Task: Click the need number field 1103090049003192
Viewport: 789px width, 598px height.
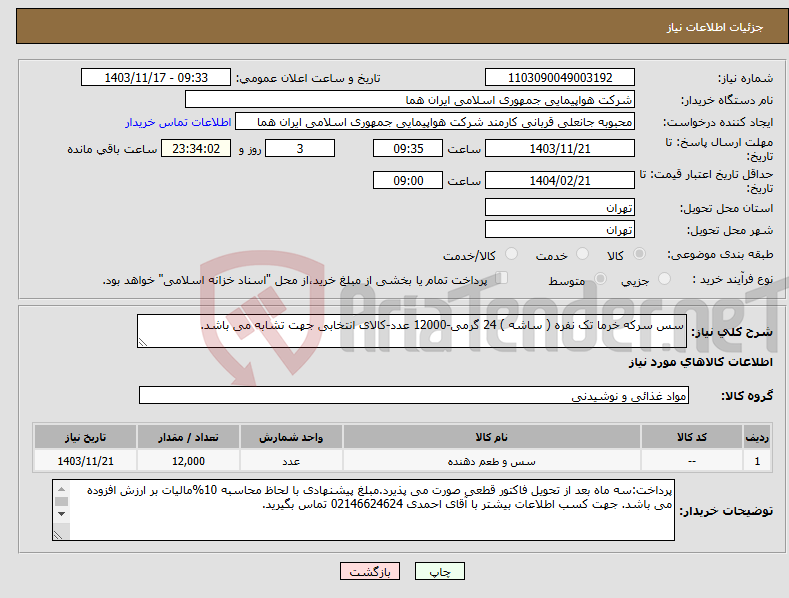Action: coord(560,78)
